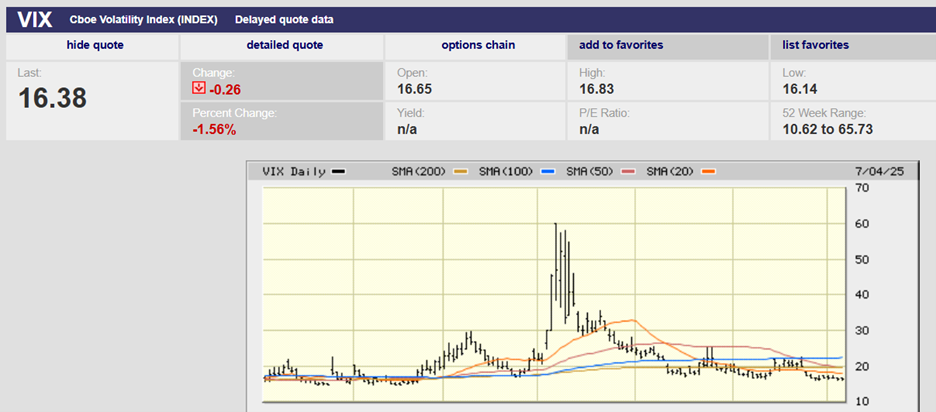This screenshot has width=936, height=412.
Task: Click the red down-arrow change icon
Action: 199,89
